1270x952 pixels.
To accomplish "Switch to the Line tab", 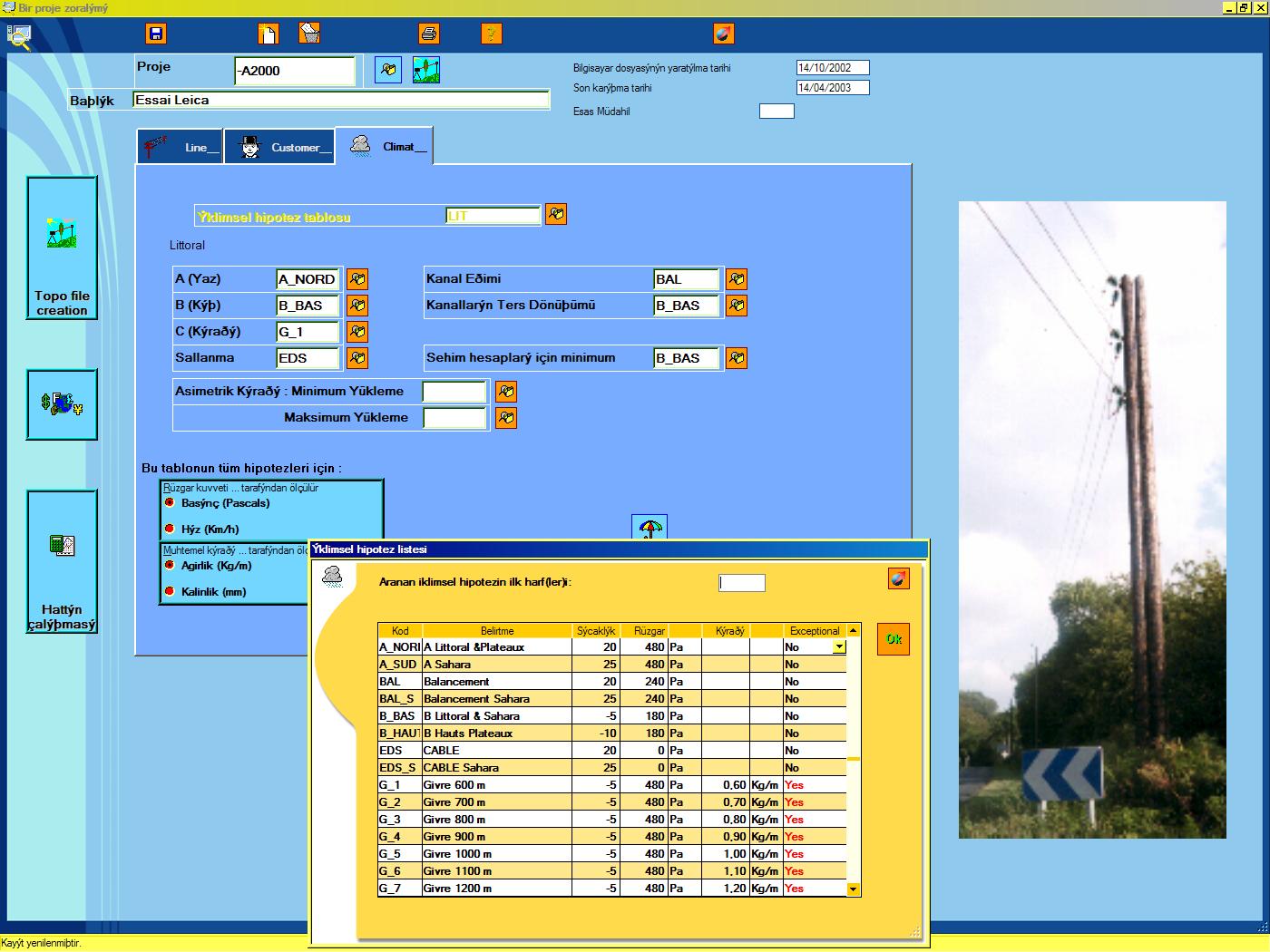I will coord(181,147).
